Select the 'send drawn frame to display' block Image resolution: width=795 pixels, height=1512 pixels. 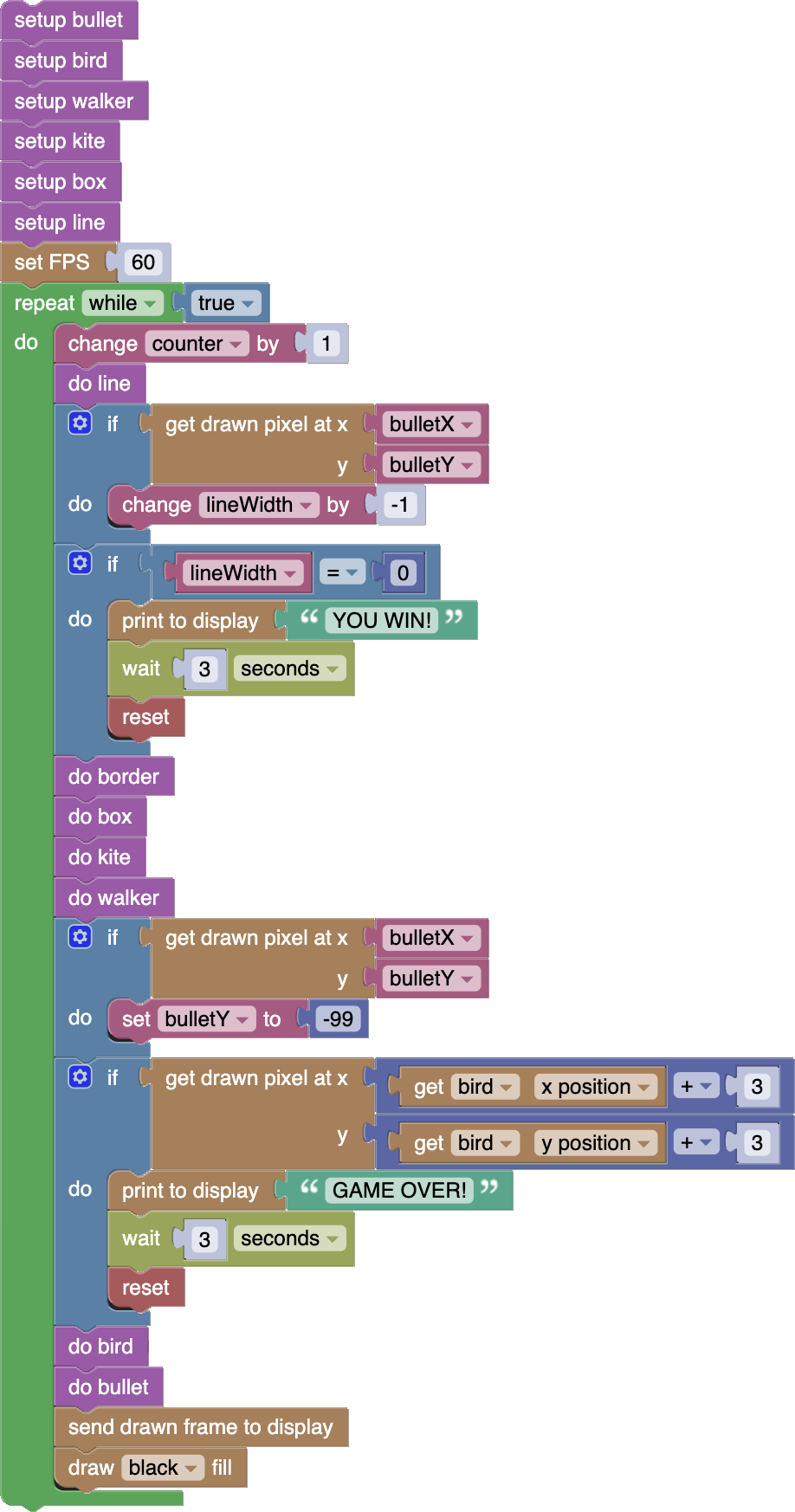click(x=200, y=1427)
